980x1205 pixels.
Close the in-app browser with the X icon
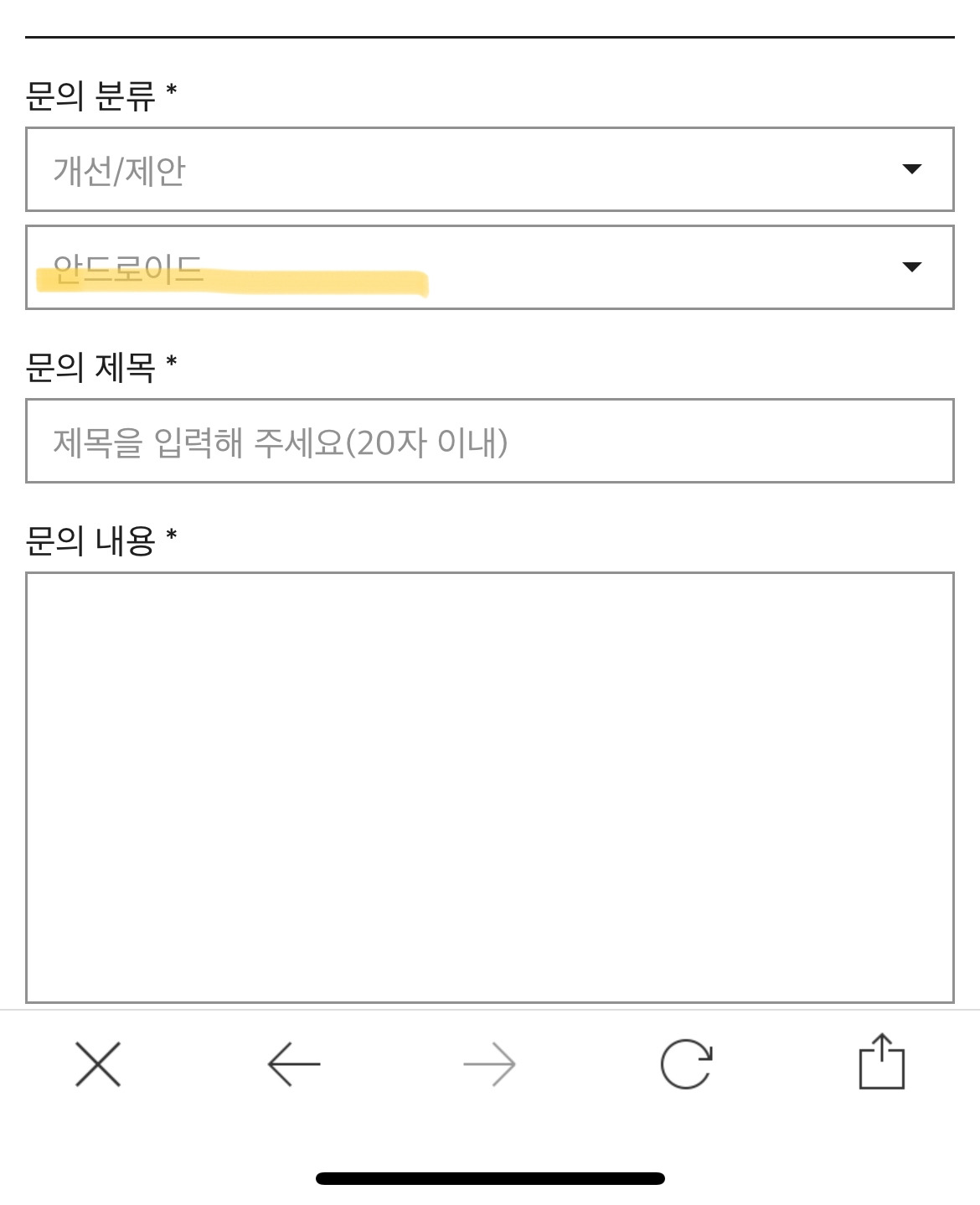coord(98,1064)
